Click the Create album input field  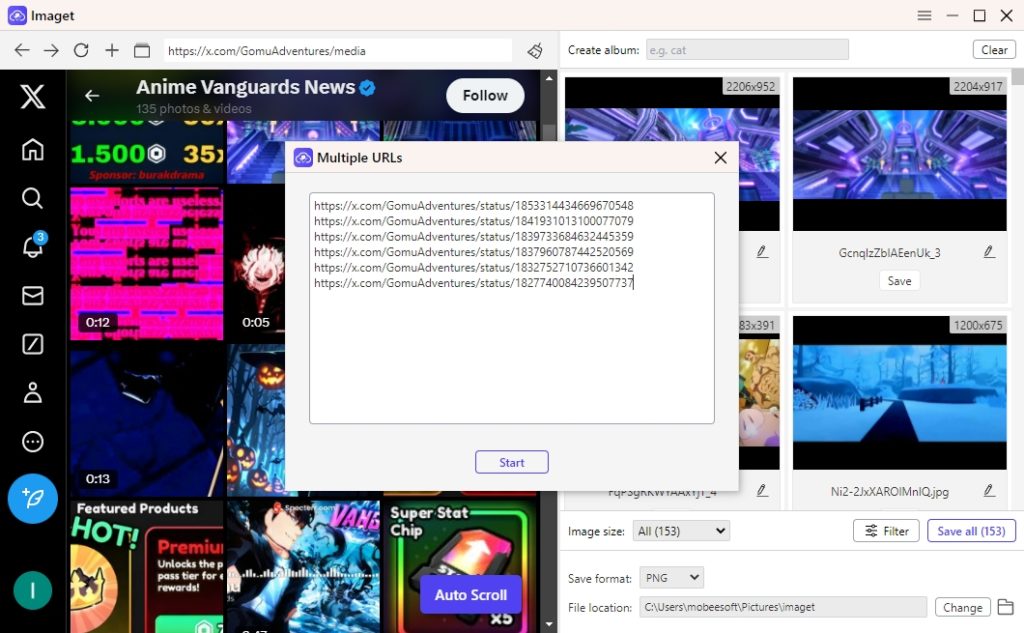(747, 50)
